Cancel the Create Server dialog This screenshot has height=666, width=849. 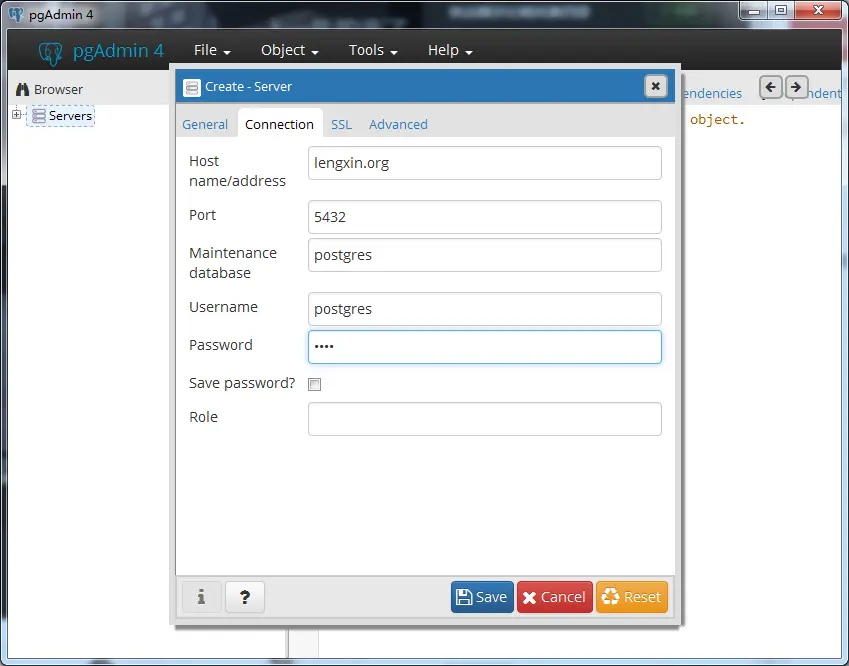coord(555,597)
